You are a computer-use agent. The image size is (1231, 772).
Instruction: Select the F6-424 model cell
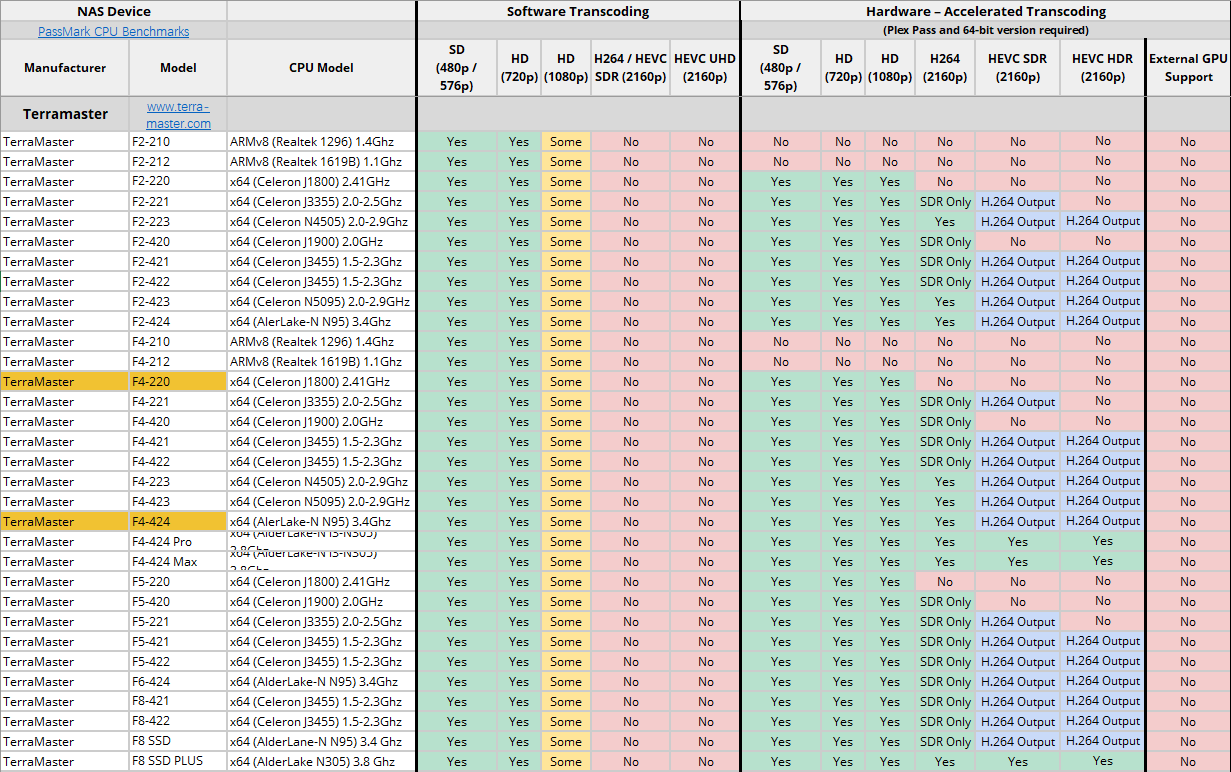pyautogui.click(x=178, y=681)
